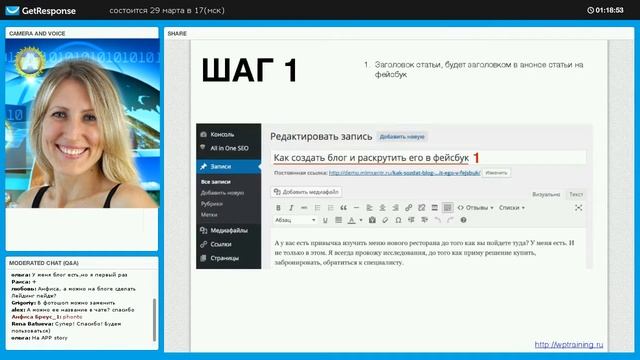Image resolution: width=640 pixels, height=360 pixels.
Task: Apply text color with the A icon
Action: (351, 220)
